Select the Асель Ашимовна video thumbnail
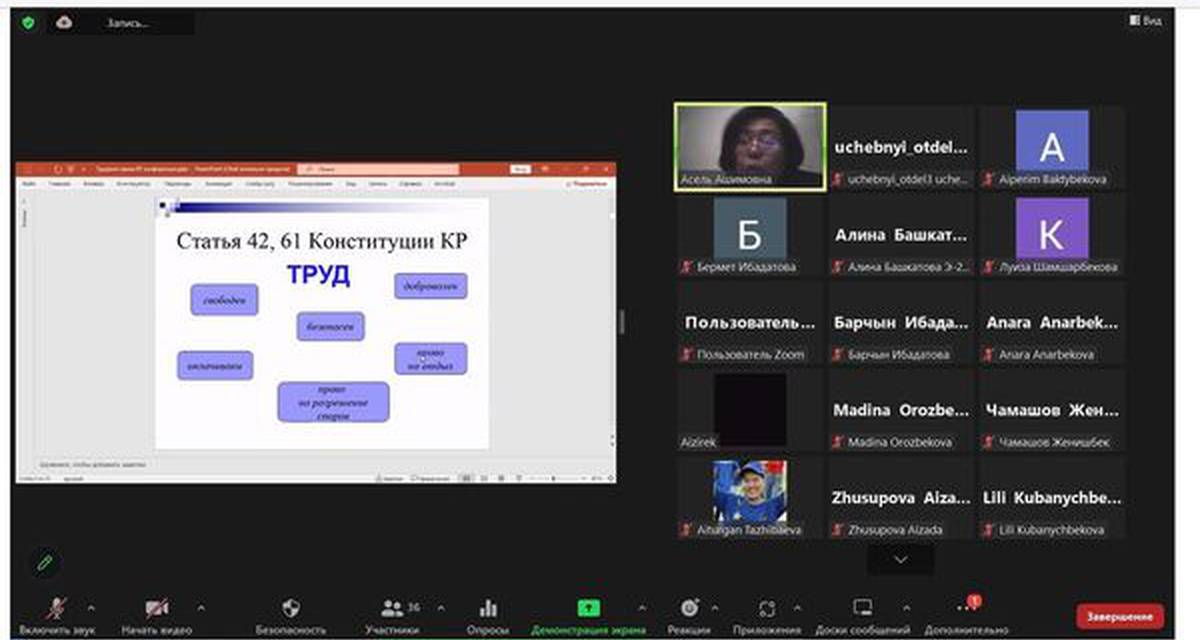 click(750, 145)
